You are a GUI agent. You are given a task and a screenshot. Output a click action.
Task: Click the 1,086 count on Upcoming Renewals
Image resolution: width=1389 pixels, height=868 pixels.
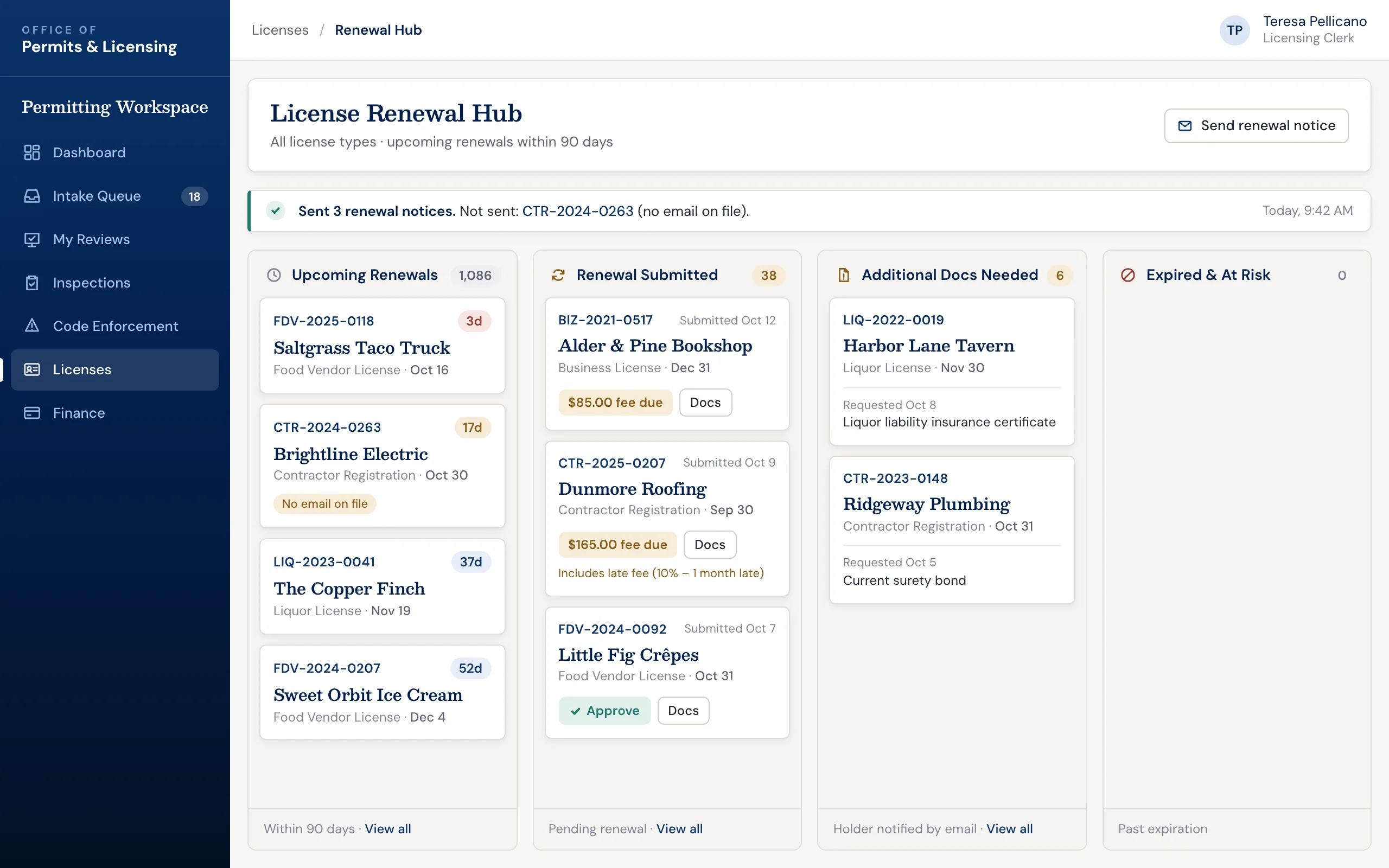pos(475,276)
